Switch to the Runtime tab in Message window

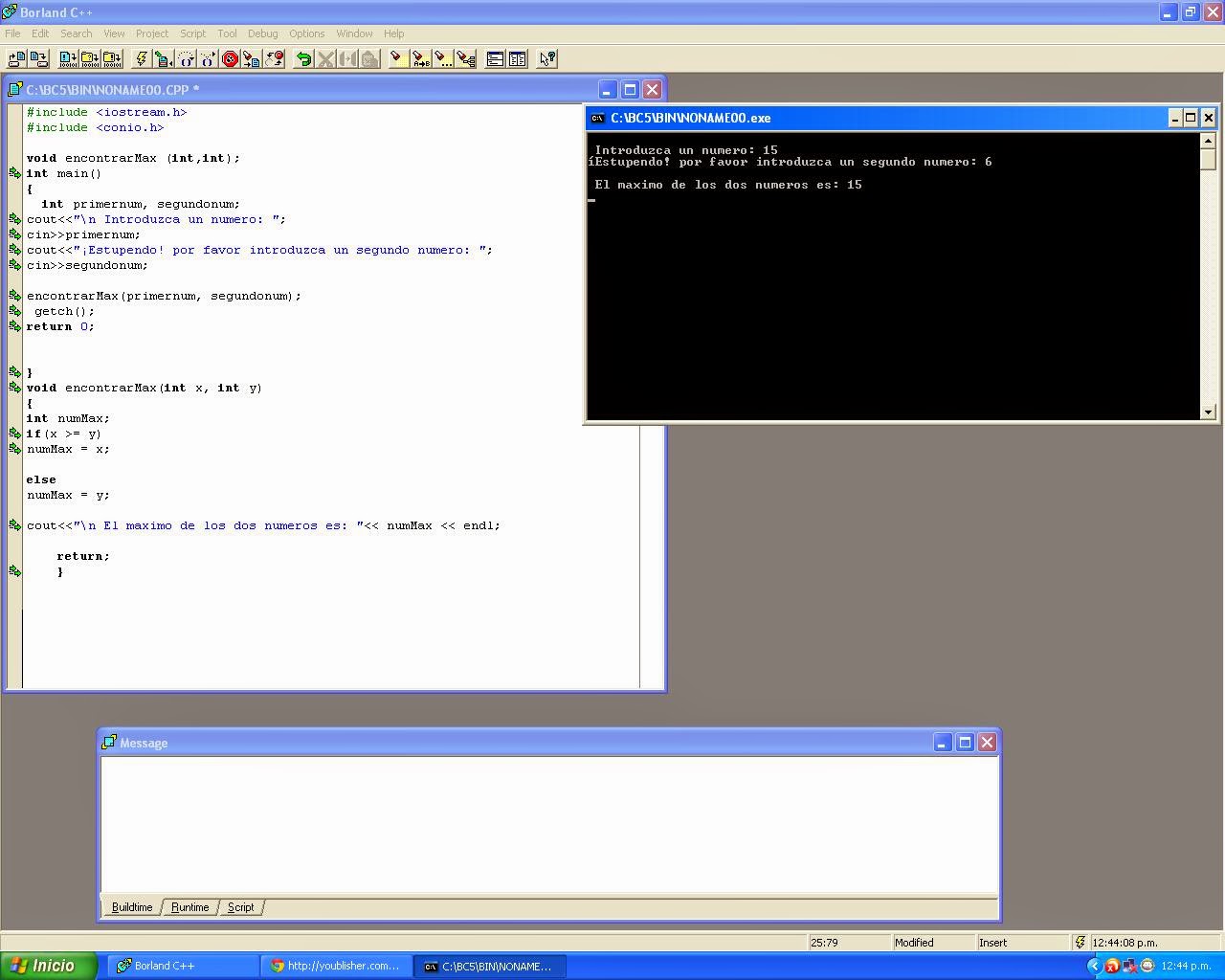(x=189, y=907)
